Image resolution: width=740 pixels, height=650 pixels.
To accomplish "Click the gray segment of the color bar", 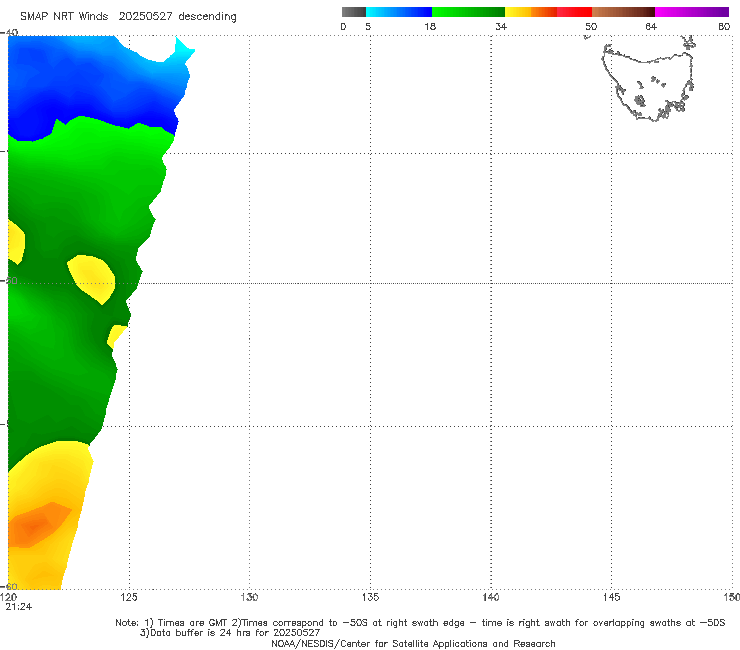I will click(x=354, y=12).
